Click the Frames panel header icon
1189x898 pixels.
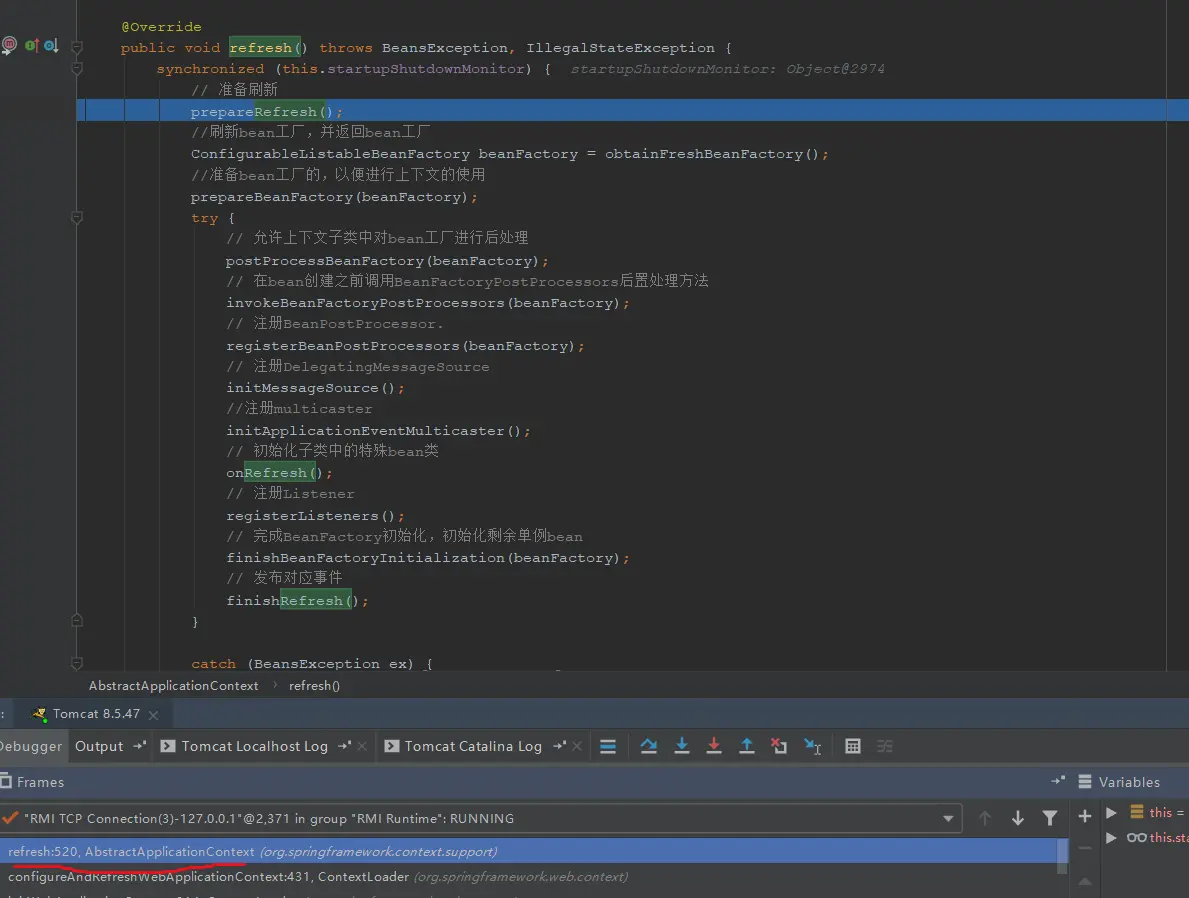pos(6,780)
